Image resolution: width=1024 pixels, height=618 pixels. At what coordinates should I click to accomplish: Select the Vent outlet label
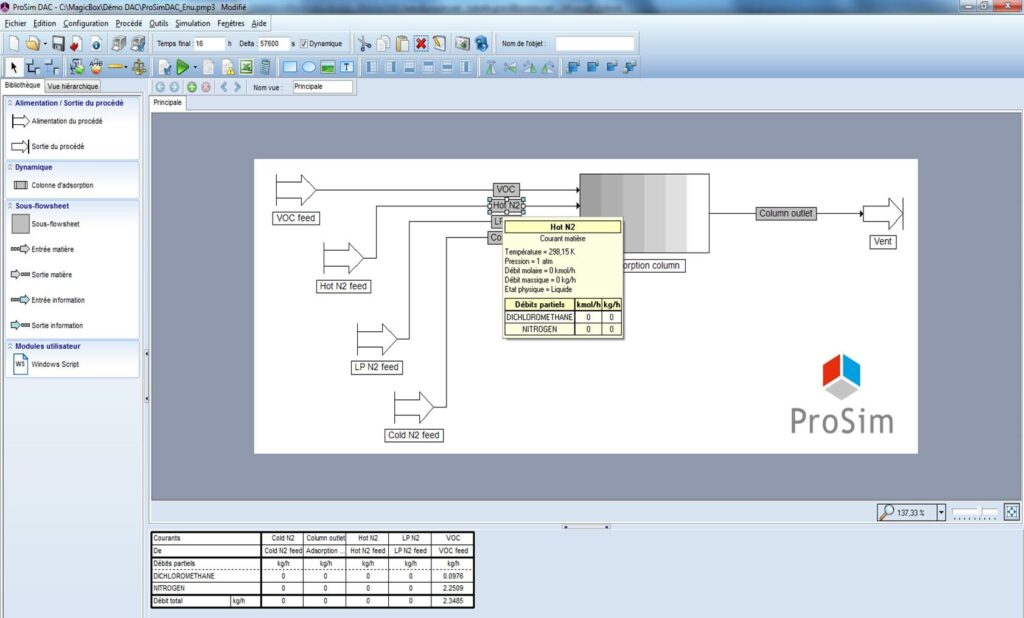882,242
